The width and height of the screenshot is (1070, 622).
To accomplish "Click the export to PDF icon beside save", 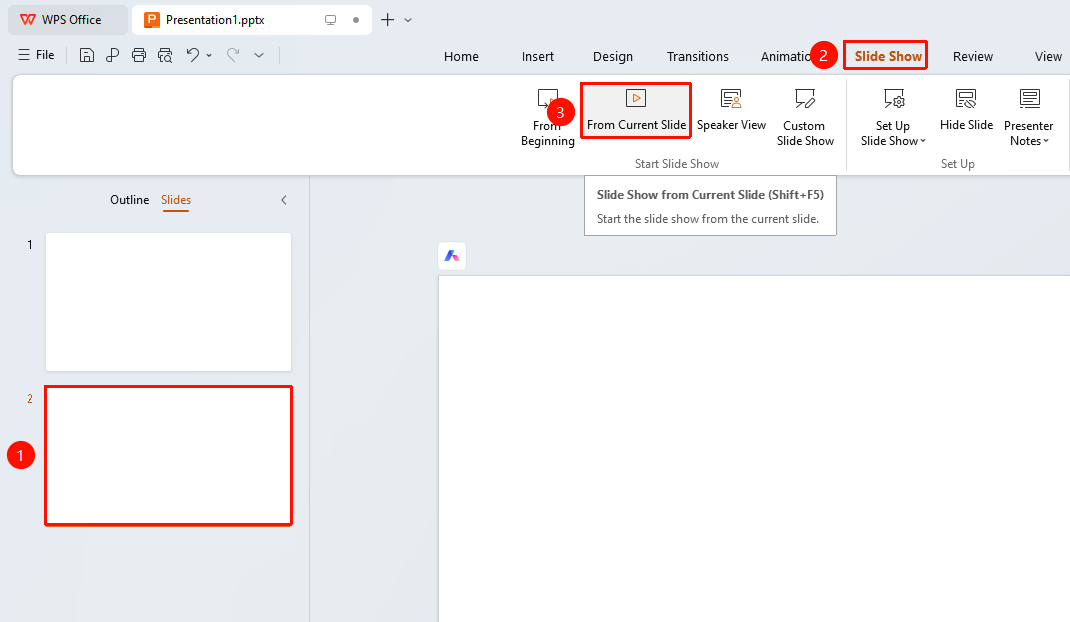I will coord(113,55).
